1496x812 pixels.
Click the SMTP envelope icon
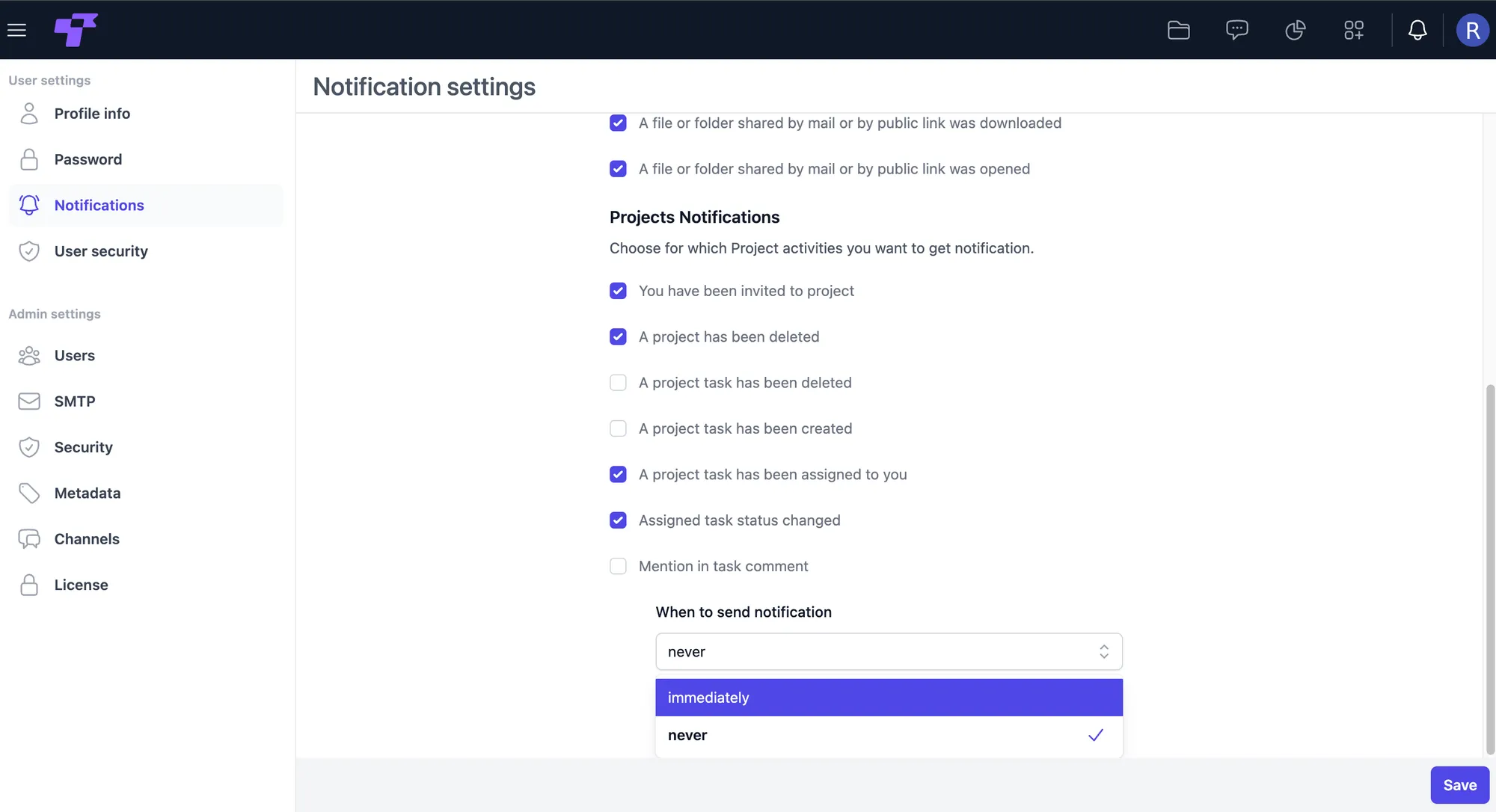[x=29, y=402]
